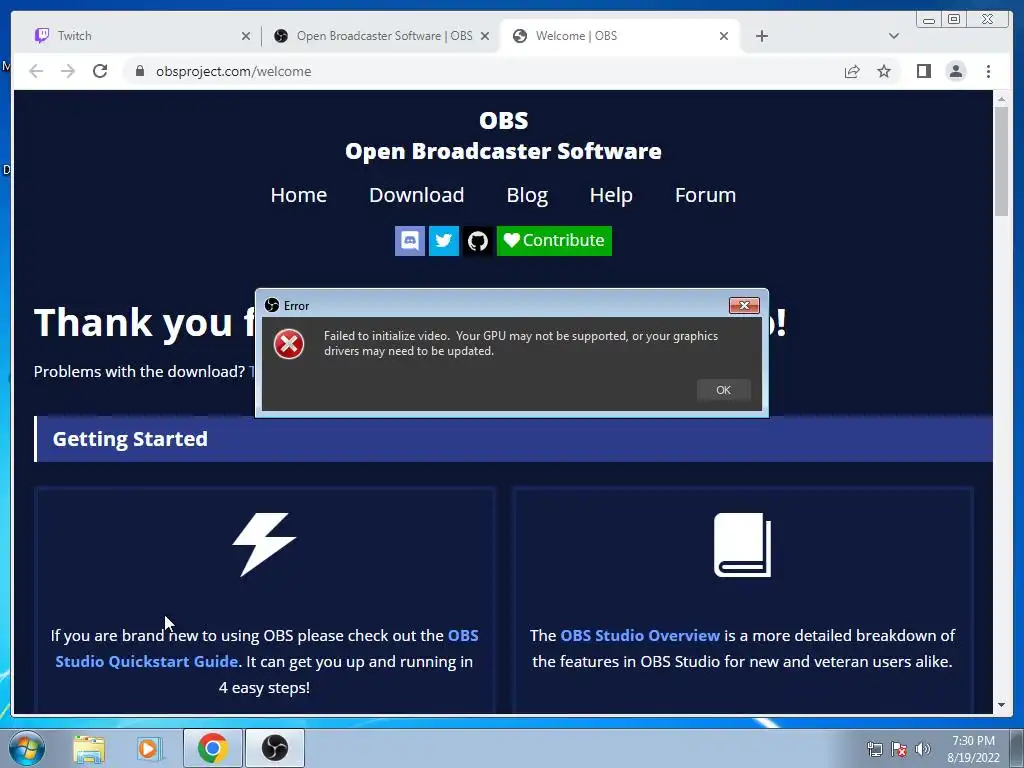Click the Chrome taskbar icon

click(212, 748)
